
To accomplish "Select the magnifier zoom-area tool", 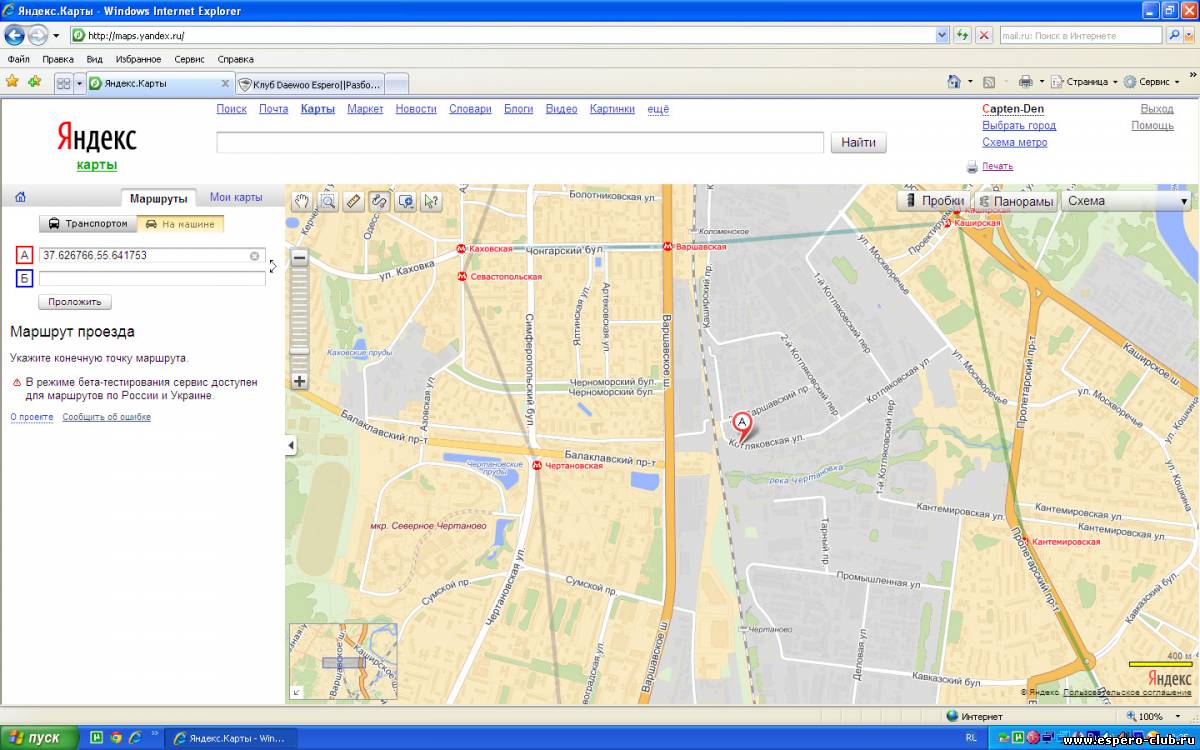I will click(327, 201).
